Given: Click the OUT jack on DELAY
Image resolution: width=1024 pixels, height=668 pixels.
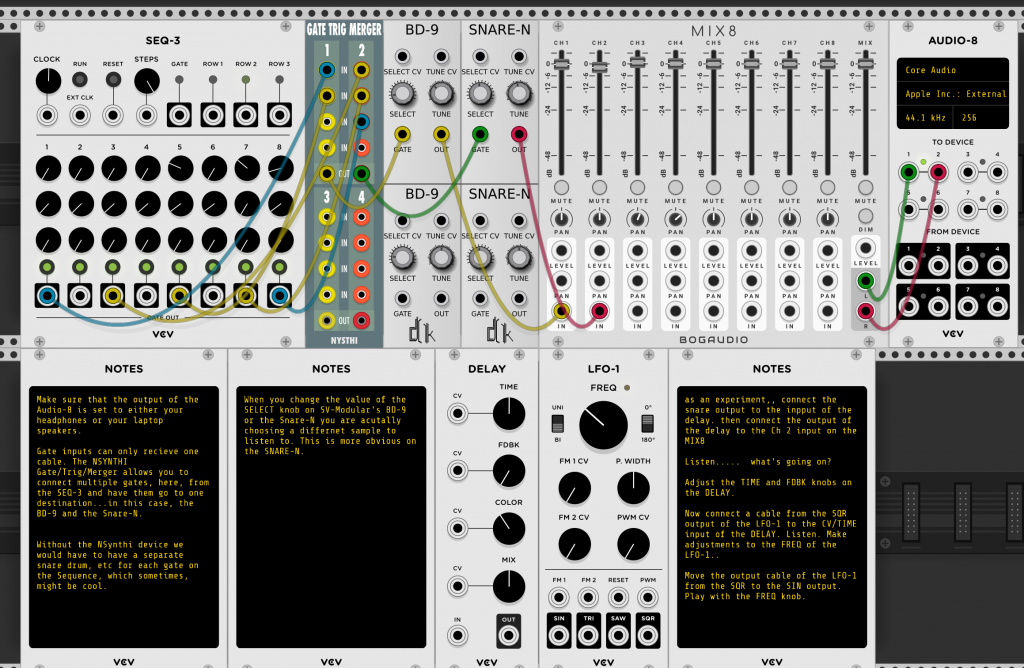Looking at the screenshot, I should (509, 635).
